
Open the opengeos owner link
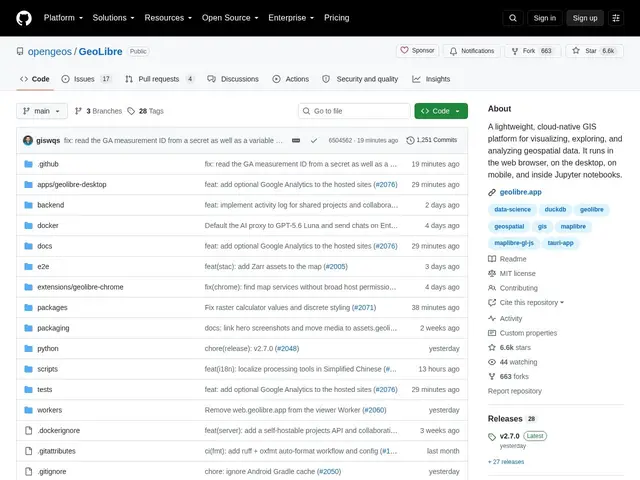pyautogui.click(x=49, y=51)
